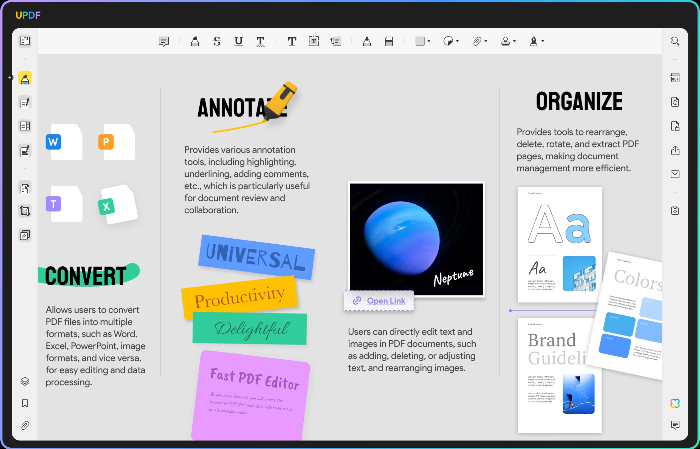The height and width of the screenshot is (449, 700).
Task: Click the Excel file icon
Action: pyautogui.click(x=118, y=204)
